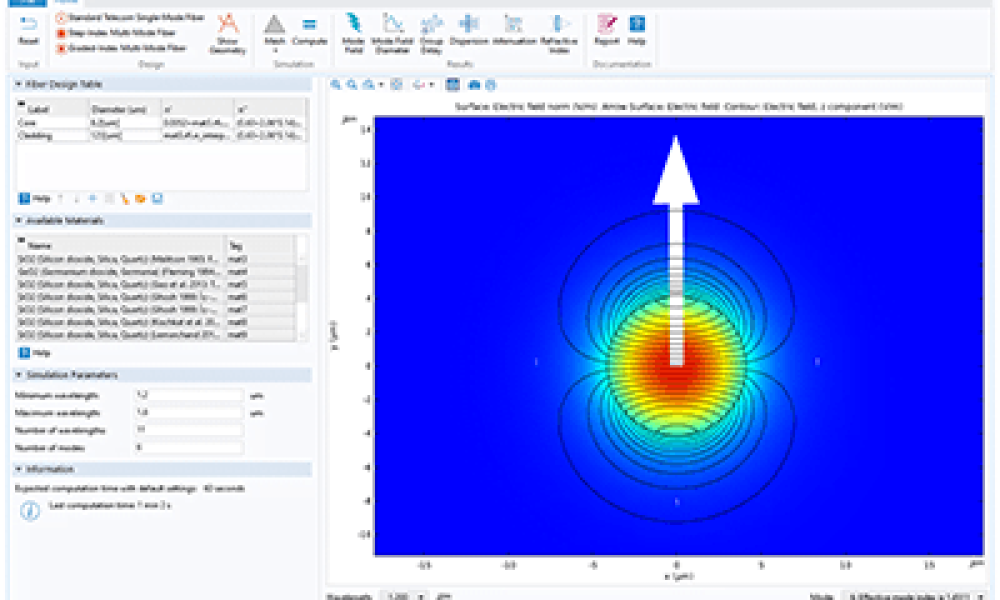Click Zoom Extents icon in graphics toolbar

tap(396, 84)
